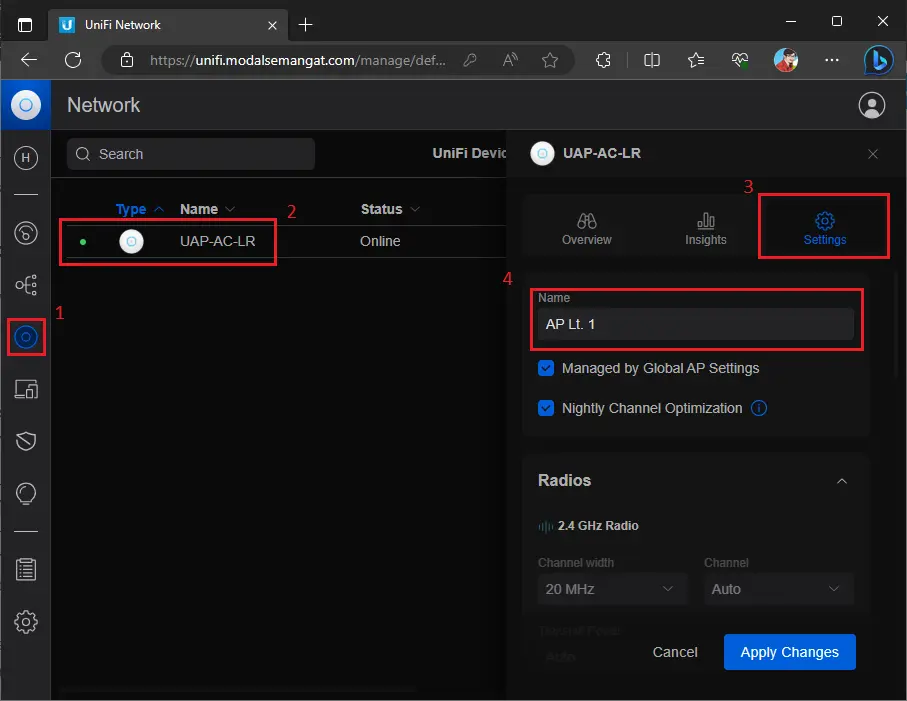The height and width of the screenshot is (701, 907).
Task: Uncheck Managed by Global AP Settings
Action: (545, 368)
